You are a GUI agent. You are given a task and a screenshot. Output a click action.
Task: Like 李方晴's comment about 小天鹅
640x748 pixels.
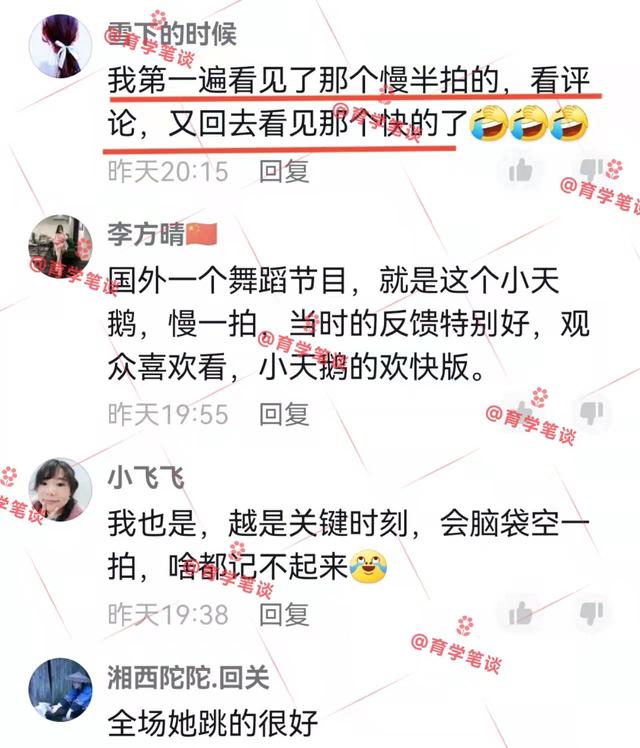click(520, 412)
